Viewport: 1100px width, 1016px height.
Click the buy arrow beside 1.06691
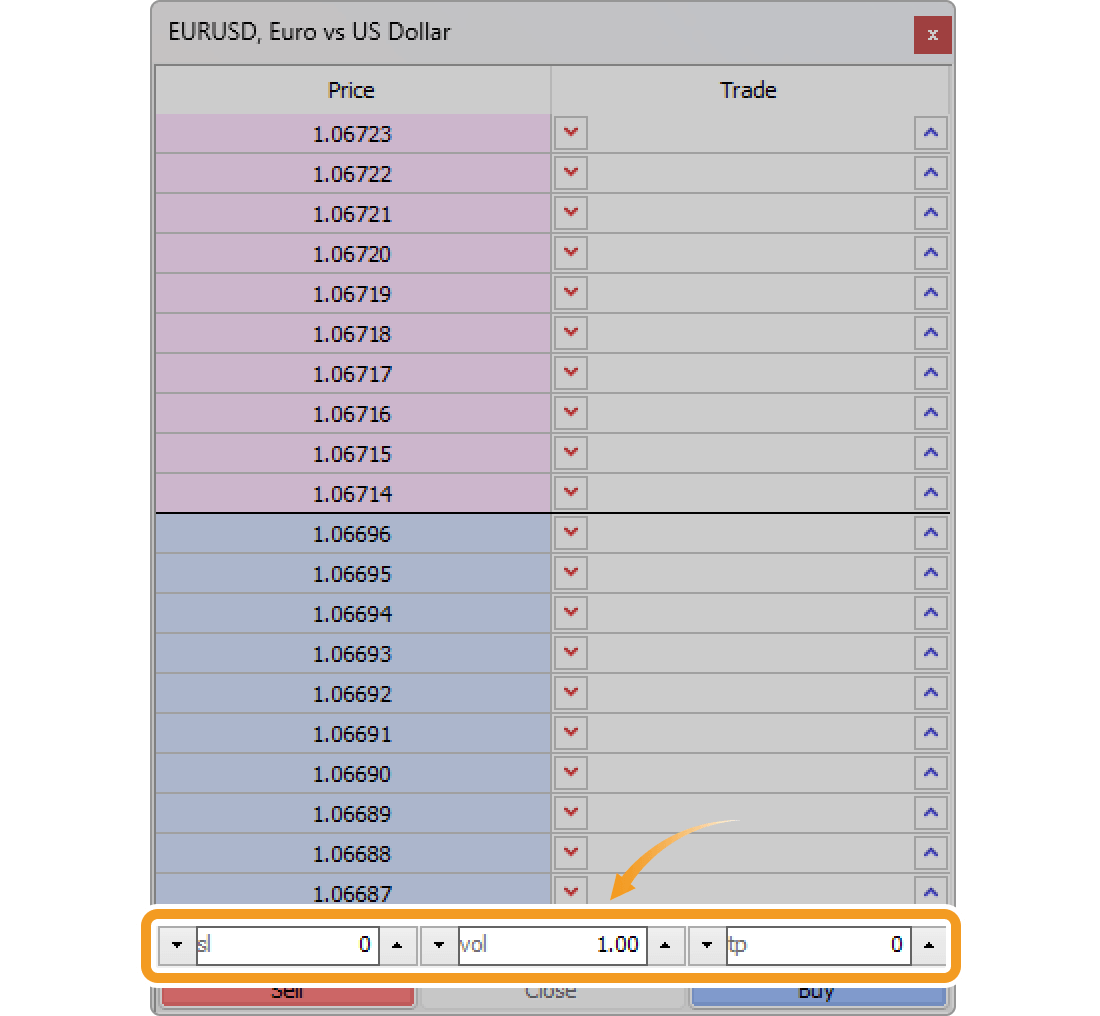pos(931,733)
